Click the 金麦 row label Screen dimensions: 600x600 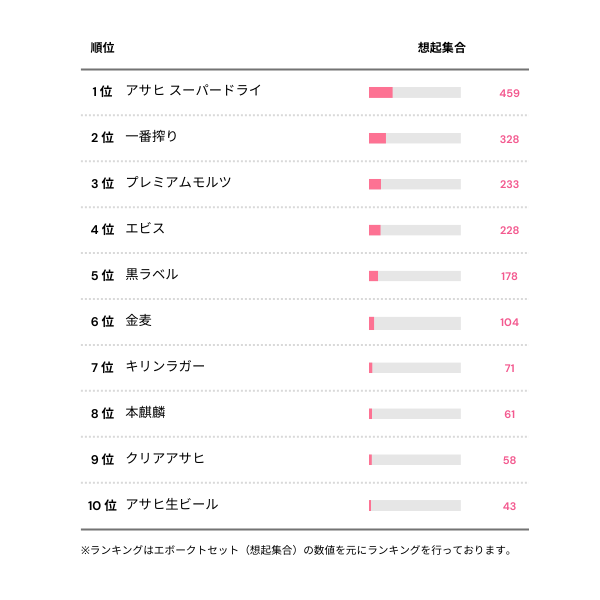point(139,321)
